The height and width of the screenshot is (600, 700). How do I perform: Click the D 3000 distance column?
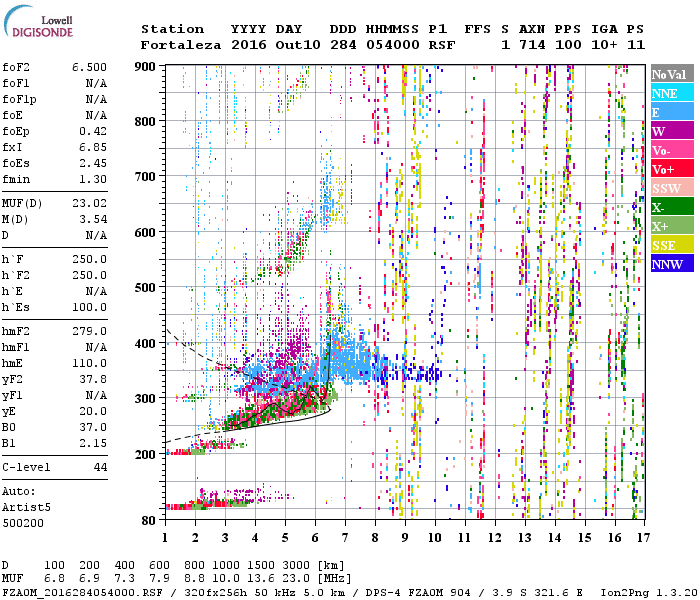[296, 566]
